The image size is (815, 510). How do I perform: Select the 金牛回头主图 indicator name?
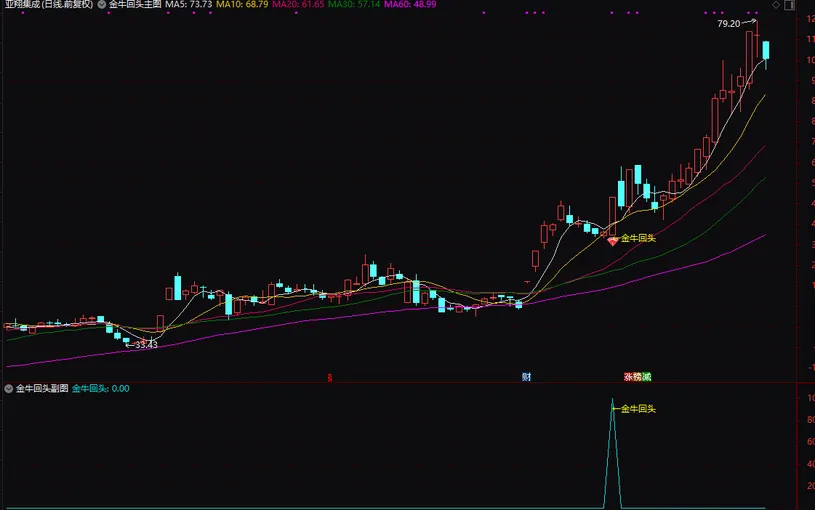tap(135, 4)
